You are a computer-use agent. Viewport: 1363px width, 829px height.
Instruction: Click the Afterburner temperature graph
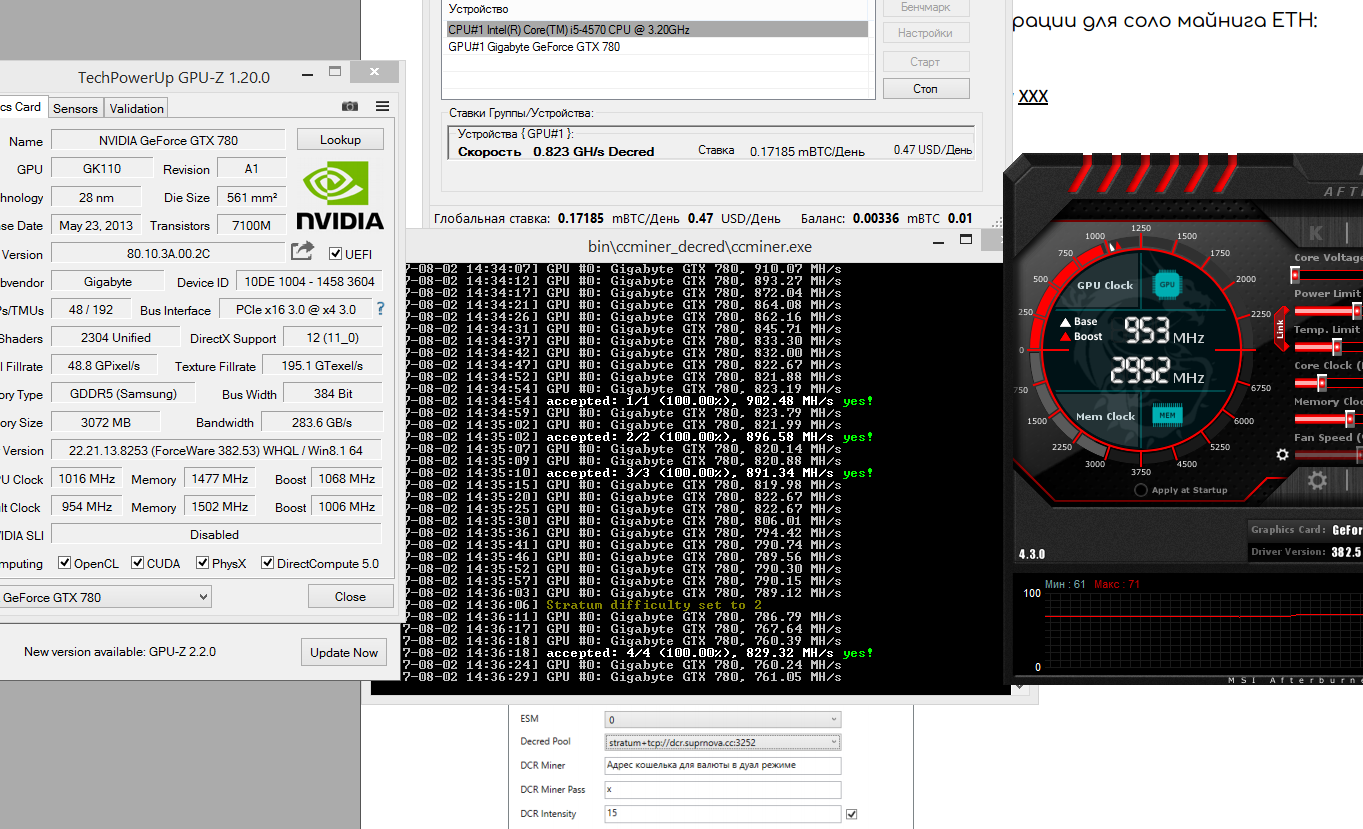tap(1202, 630)
